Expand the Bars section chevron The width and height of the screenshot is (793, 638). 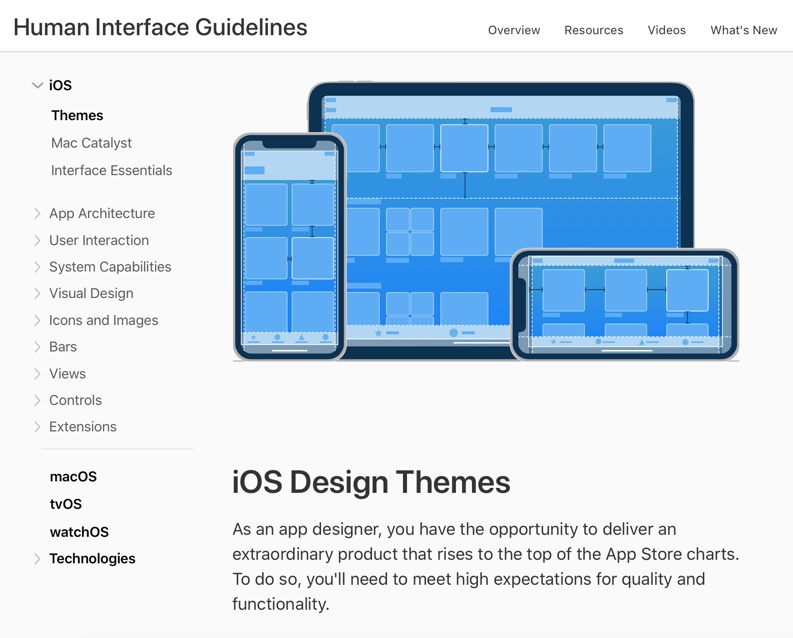point(37,347)
